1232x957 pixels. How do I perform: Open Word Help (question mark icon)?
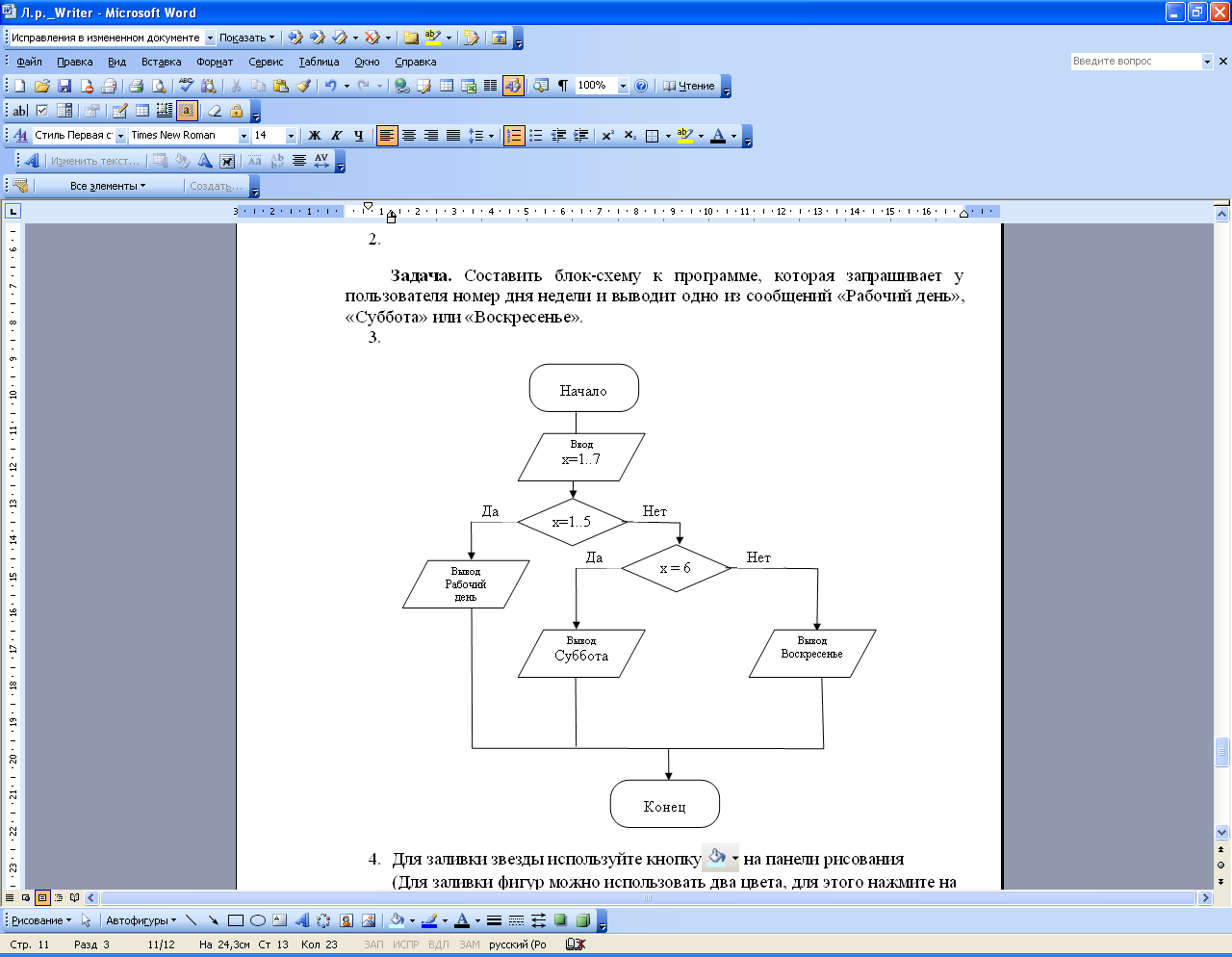coord(642,86)
